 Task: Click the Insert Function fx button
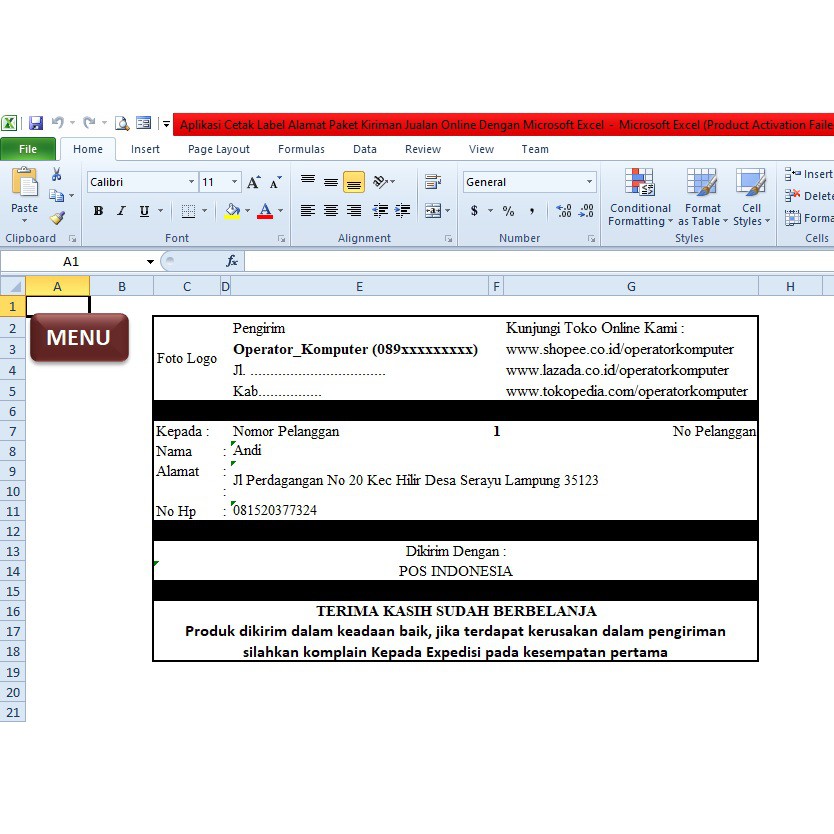click(232, 261)
